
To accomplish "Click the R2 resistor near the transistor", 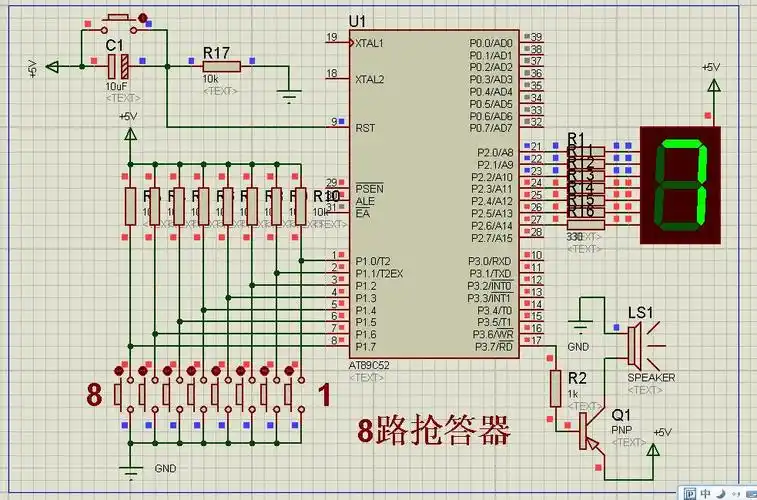I will (x=555, y=387).
